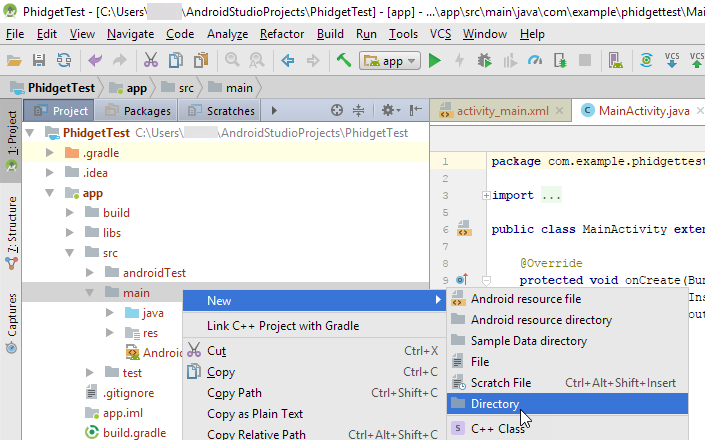Click Link C++ Project with Gradle
705x440 pixels.
(314, 325)
